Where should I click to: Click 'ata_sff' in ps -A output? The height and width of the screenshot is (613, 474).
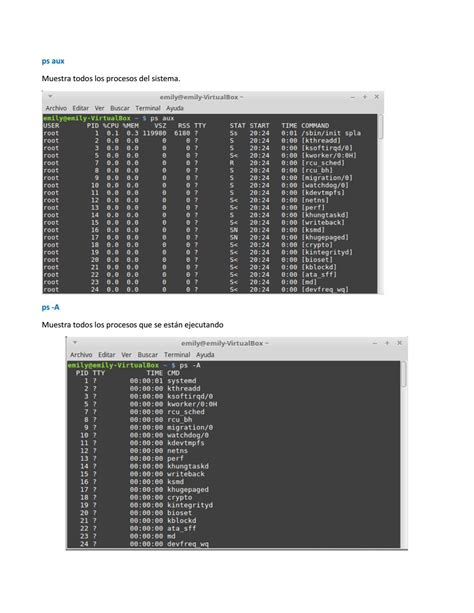click(x=182, y=528)
